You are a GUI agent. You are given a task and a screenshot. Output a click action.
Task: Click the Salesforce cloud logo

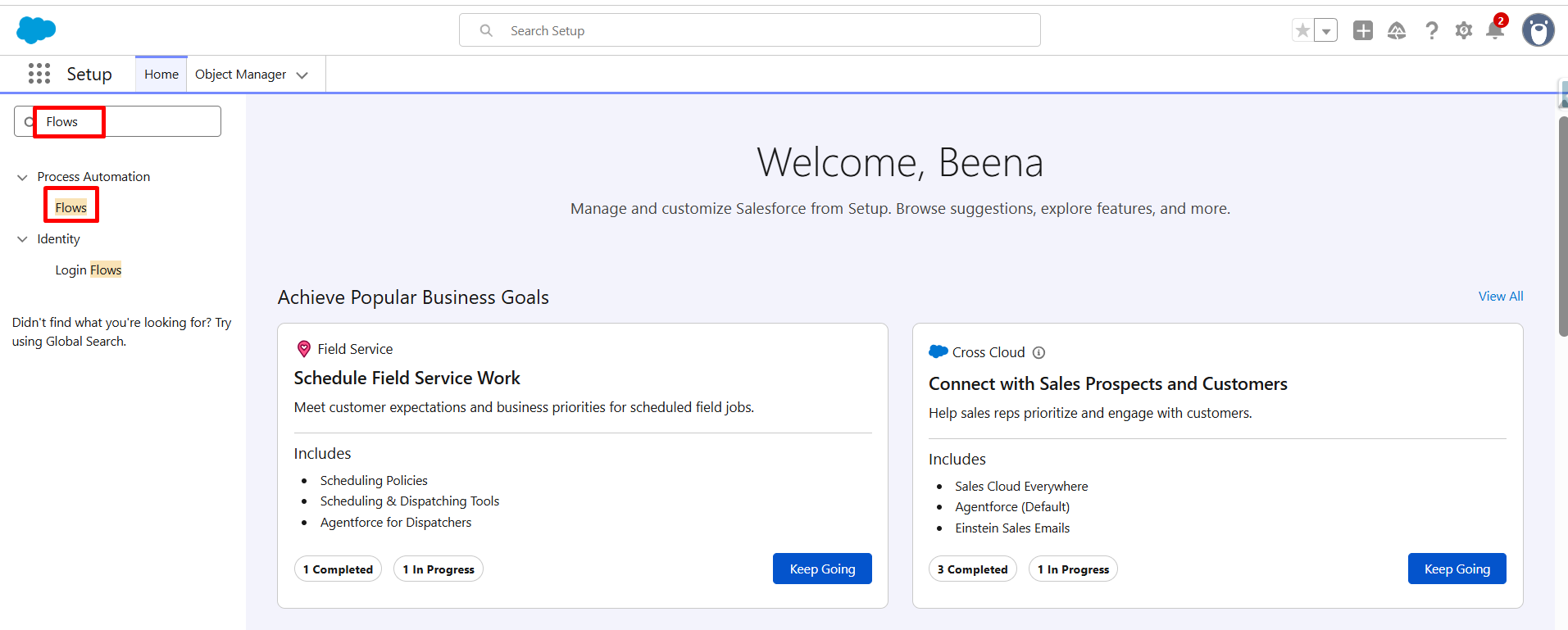[36, 30]
